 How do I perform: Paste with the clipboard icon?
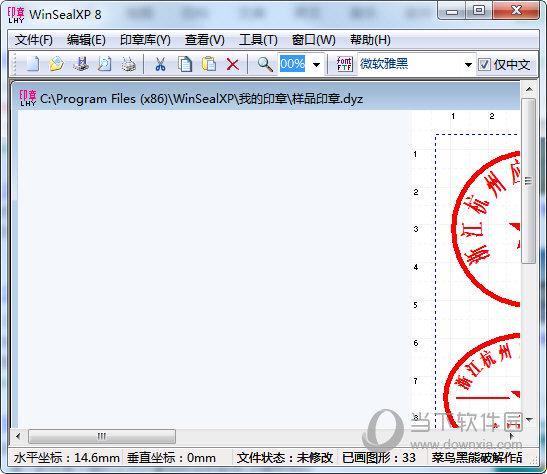[x=209, y=64]
